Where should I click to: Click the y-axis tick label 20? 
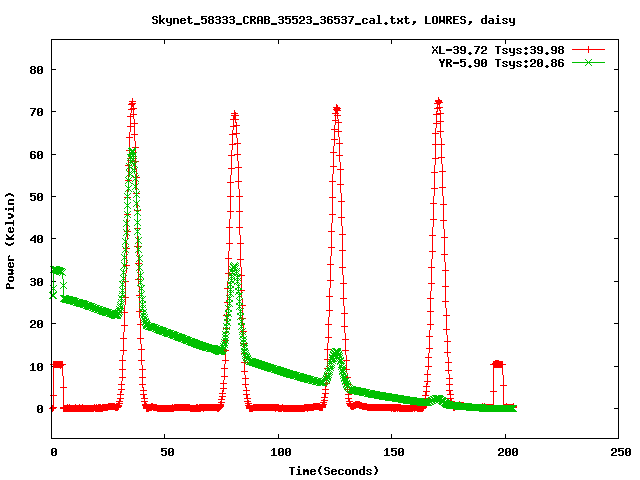click(x=36, y=324)
